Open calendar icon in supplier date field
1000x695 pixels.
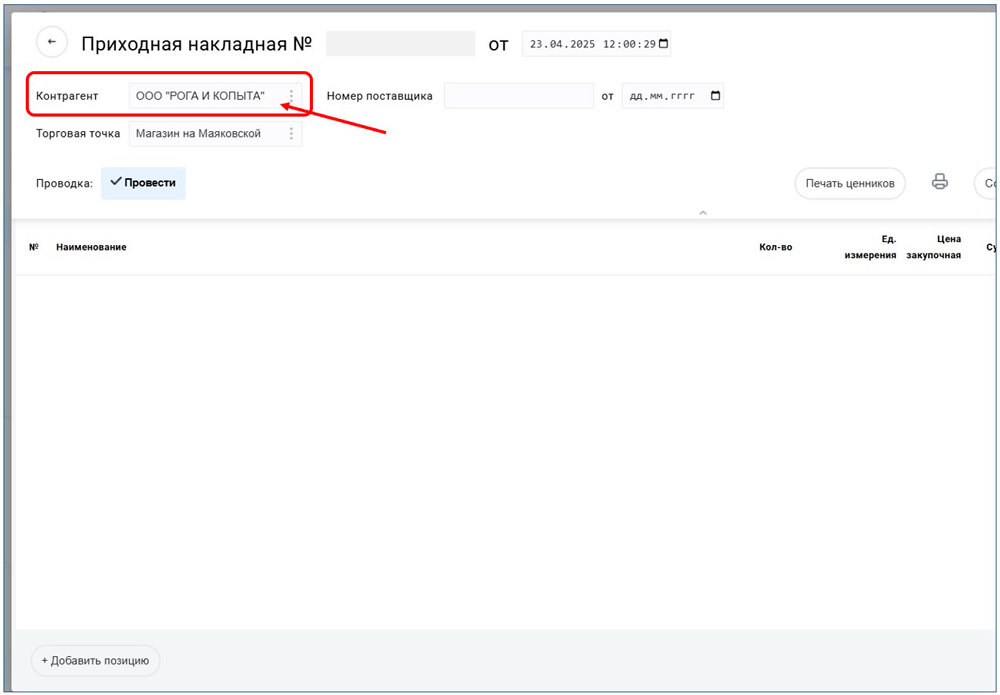[715, 96]
